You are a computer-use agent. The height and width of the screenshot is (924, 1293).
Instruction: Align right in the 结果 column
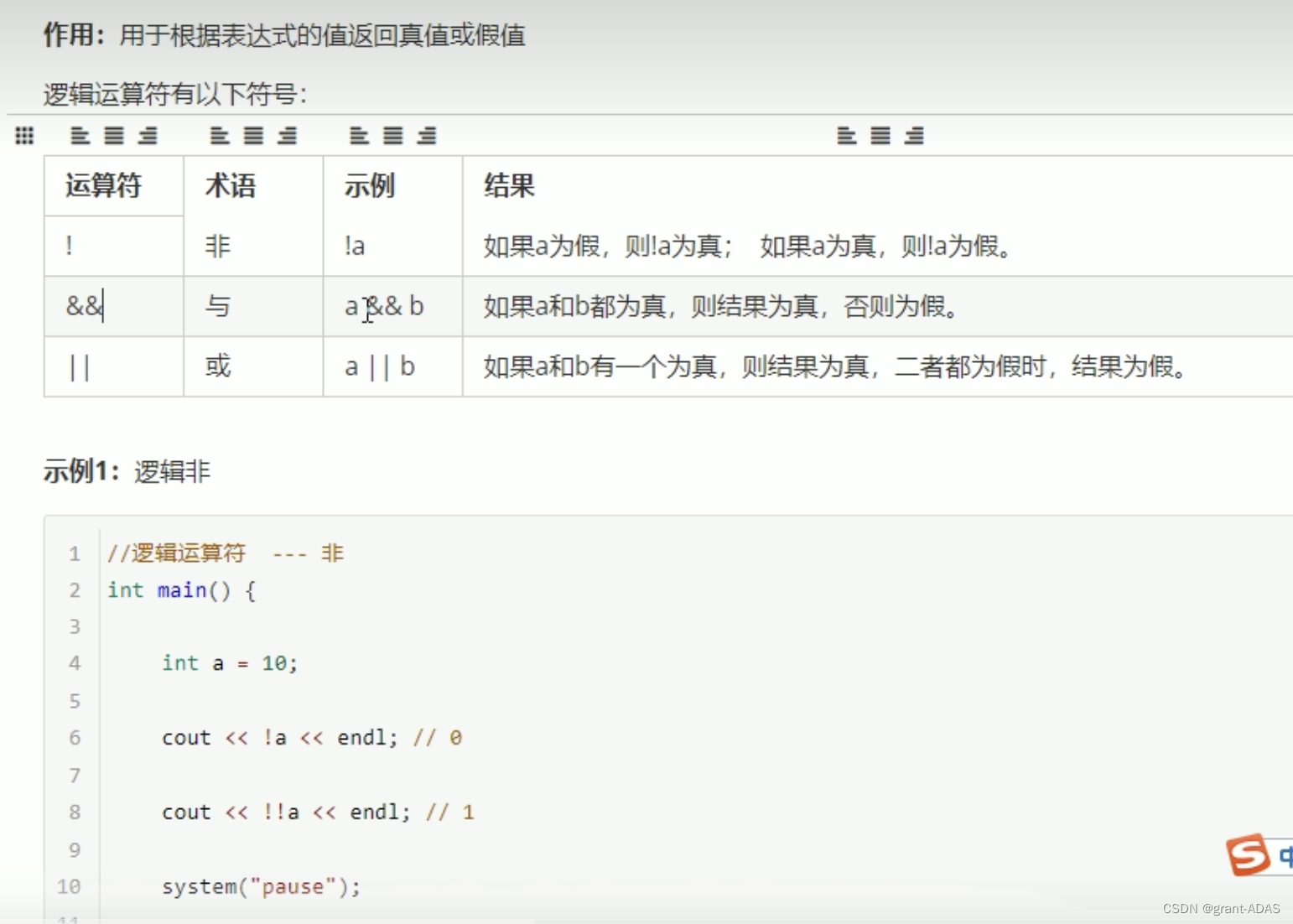pos(915,135)
